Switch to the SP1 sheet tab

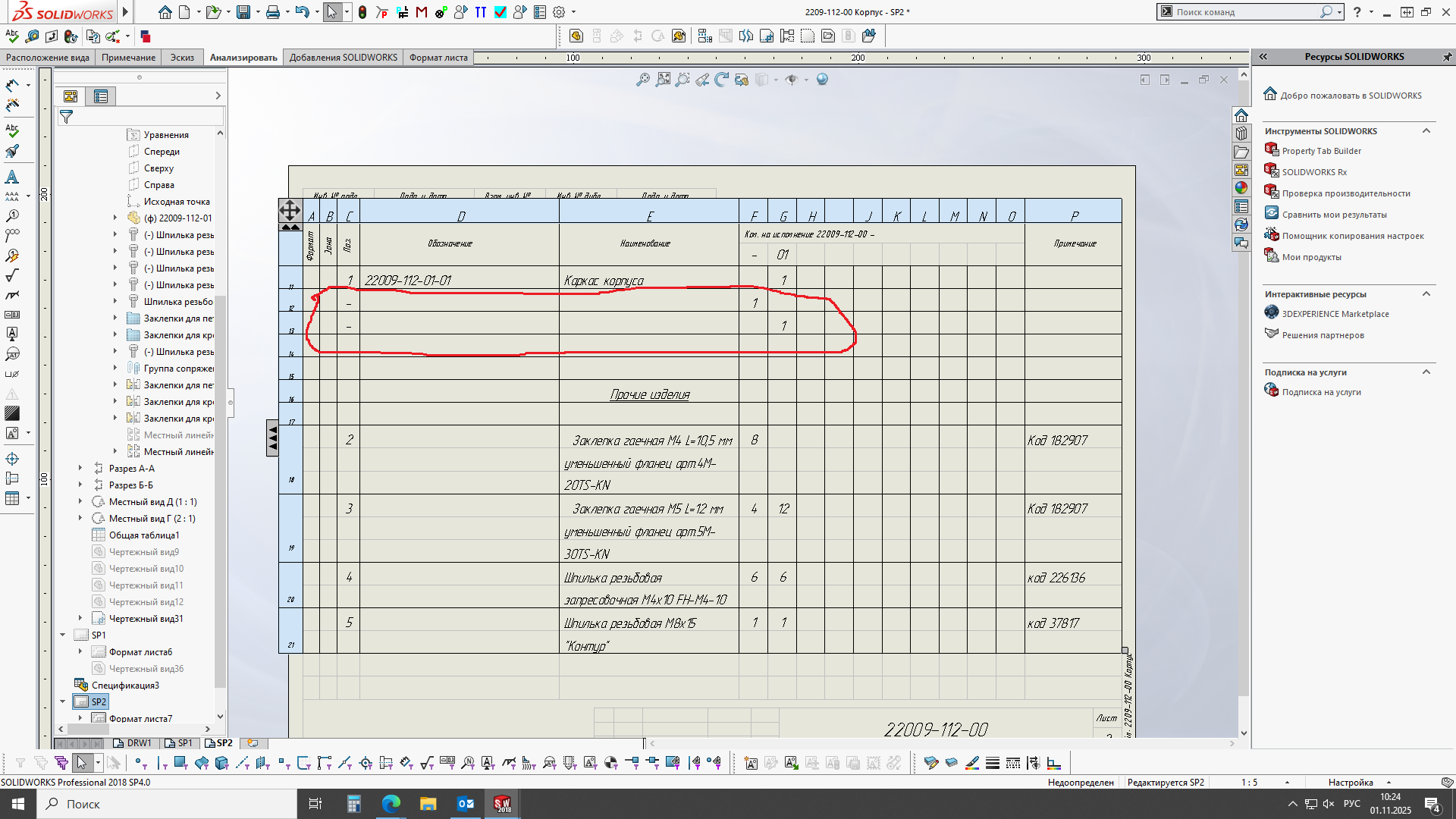pyautogui.click(x=180, y=743)
